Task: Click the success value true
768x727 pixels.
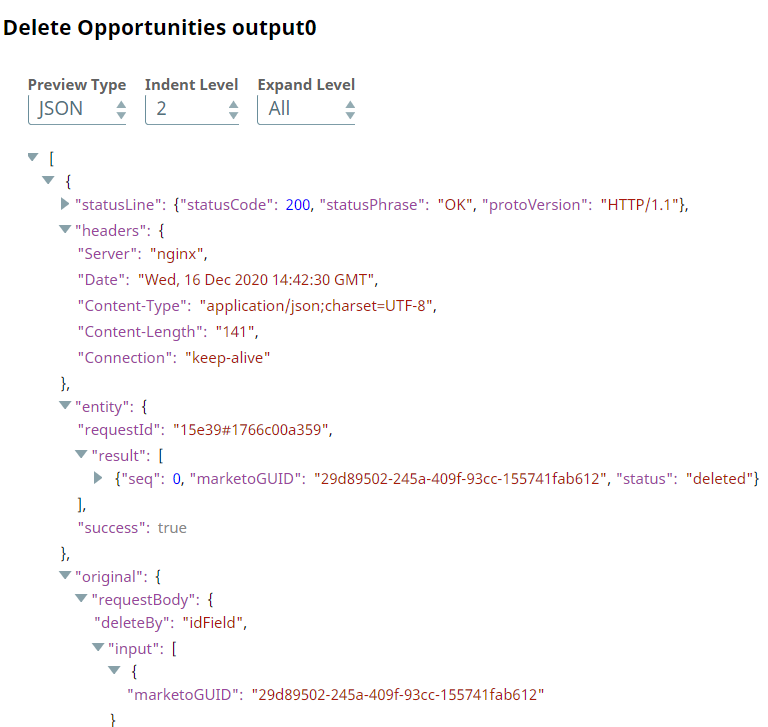Action: (172, 528)
